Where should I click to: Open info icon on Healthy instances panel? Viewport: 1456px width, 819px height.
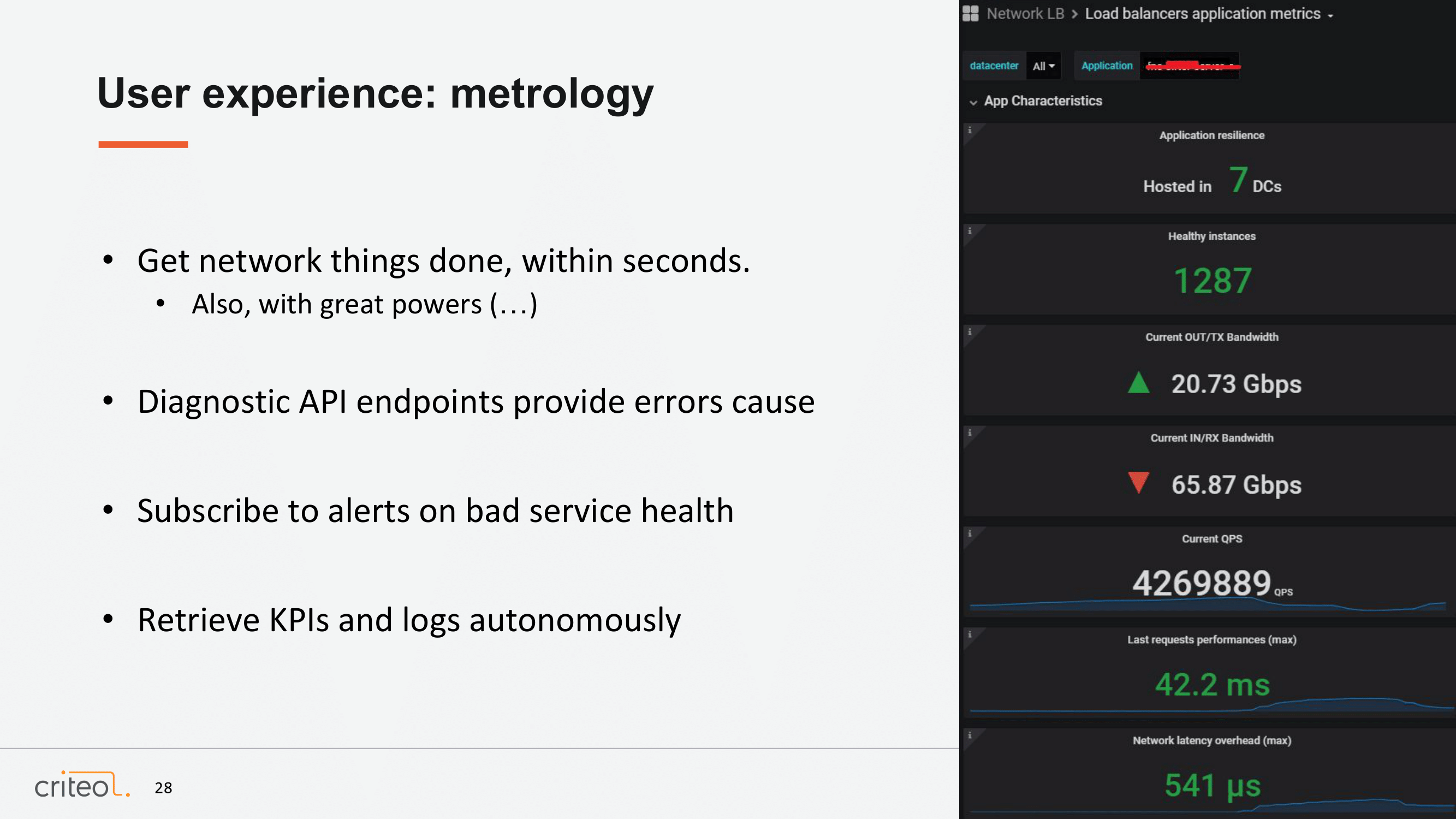pyautogui.click(x=970, y=231)
